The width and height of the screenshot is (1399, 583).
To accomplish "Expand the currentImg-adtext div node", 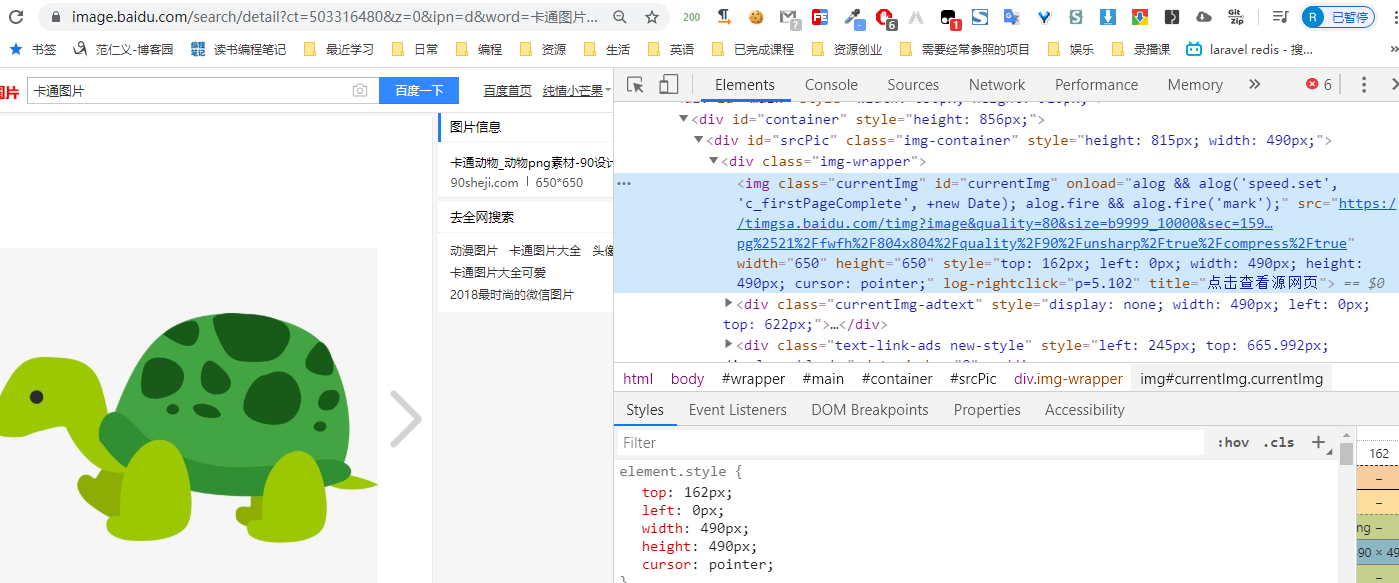I will pos(729,303).
